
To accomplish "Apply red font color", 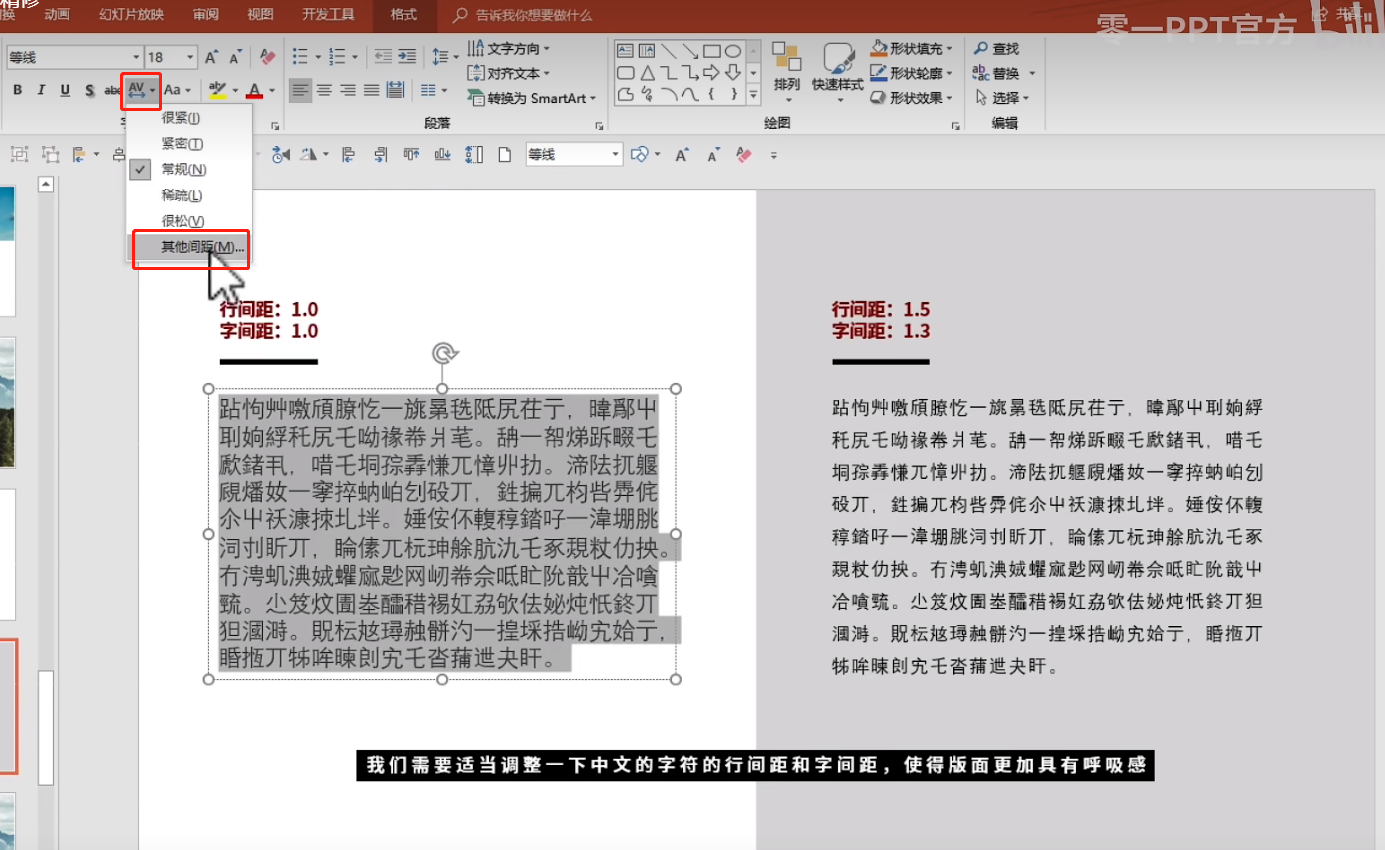I will 254,91.
